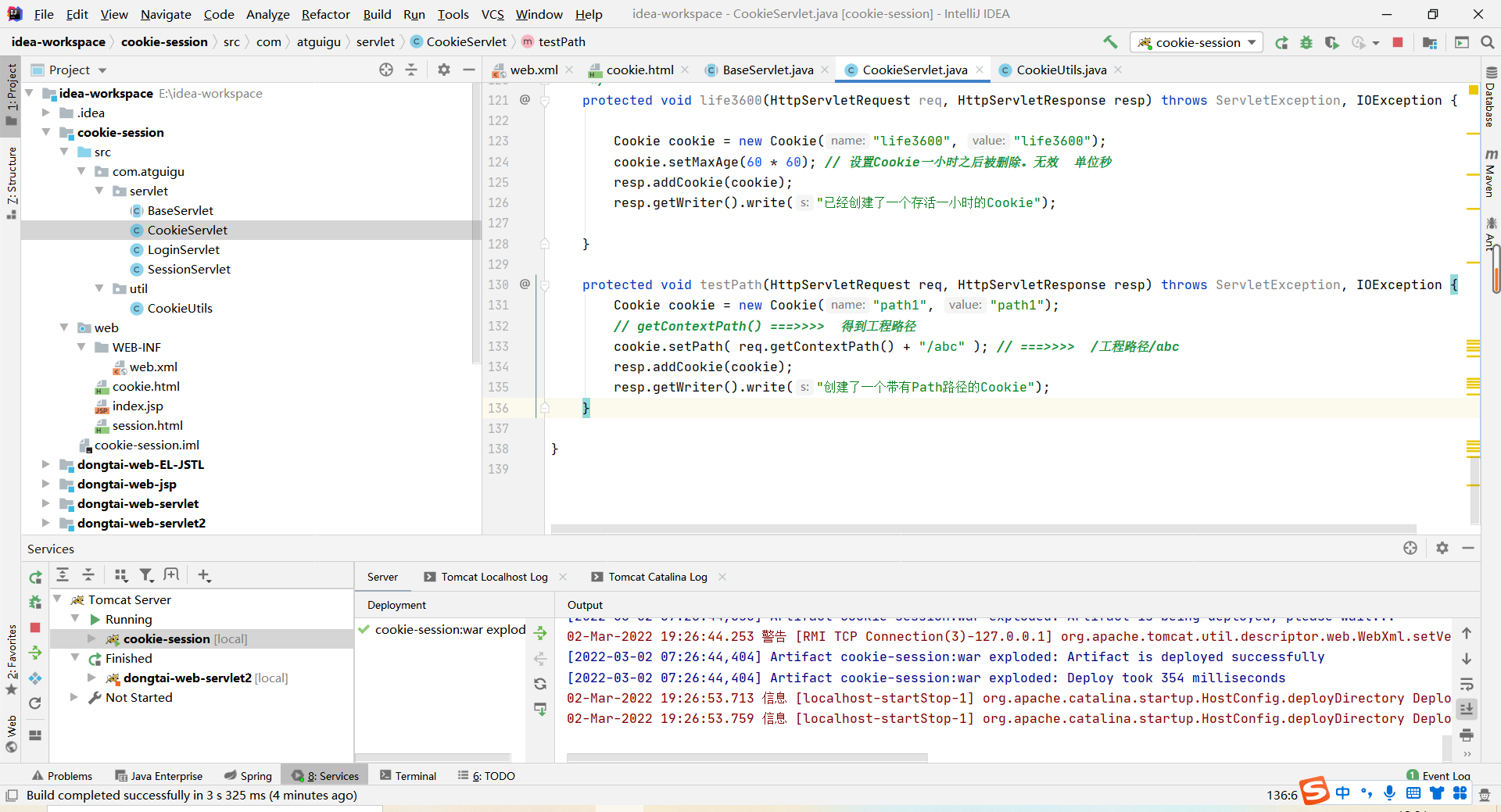Print the console output

1467,735
